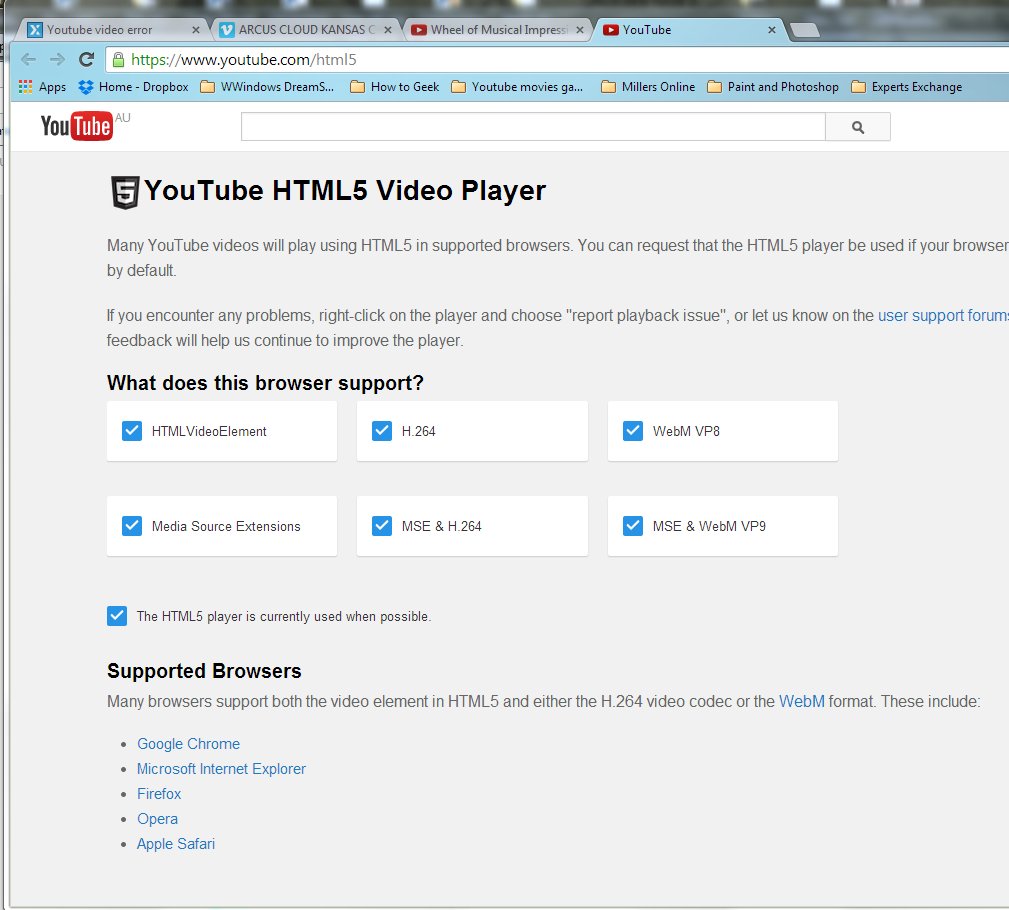
Task: Follow the Firefox link
Action: click(x=159, y=794)
